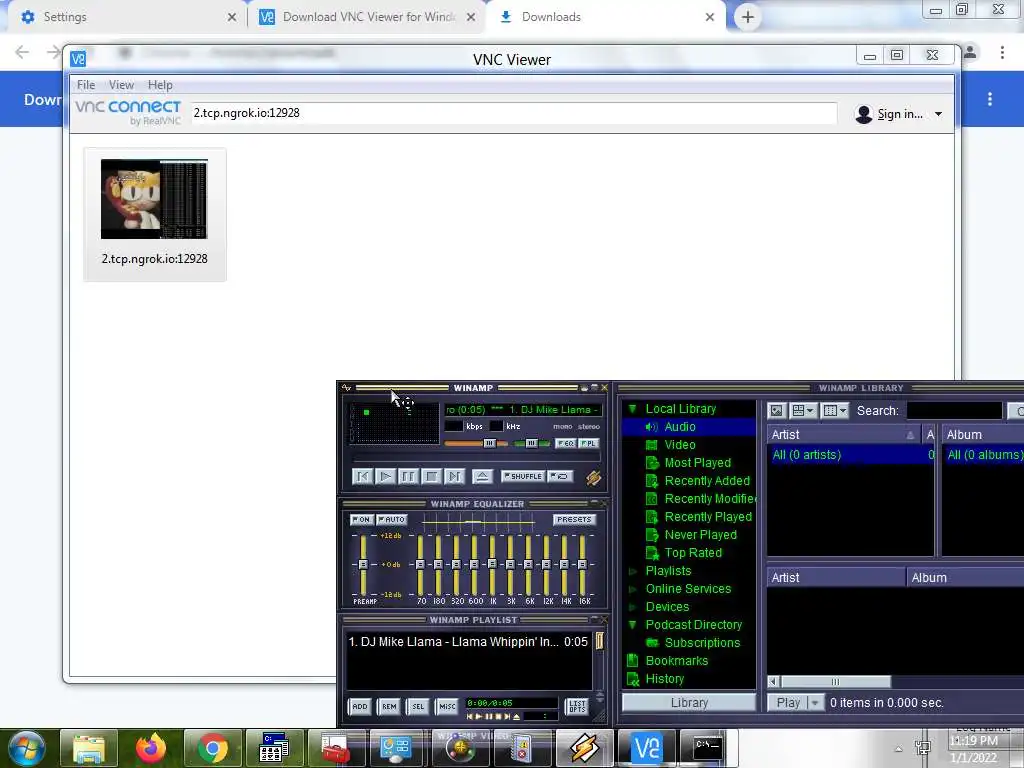Click the Winamp balance slider handle

(x=532, y=443)
